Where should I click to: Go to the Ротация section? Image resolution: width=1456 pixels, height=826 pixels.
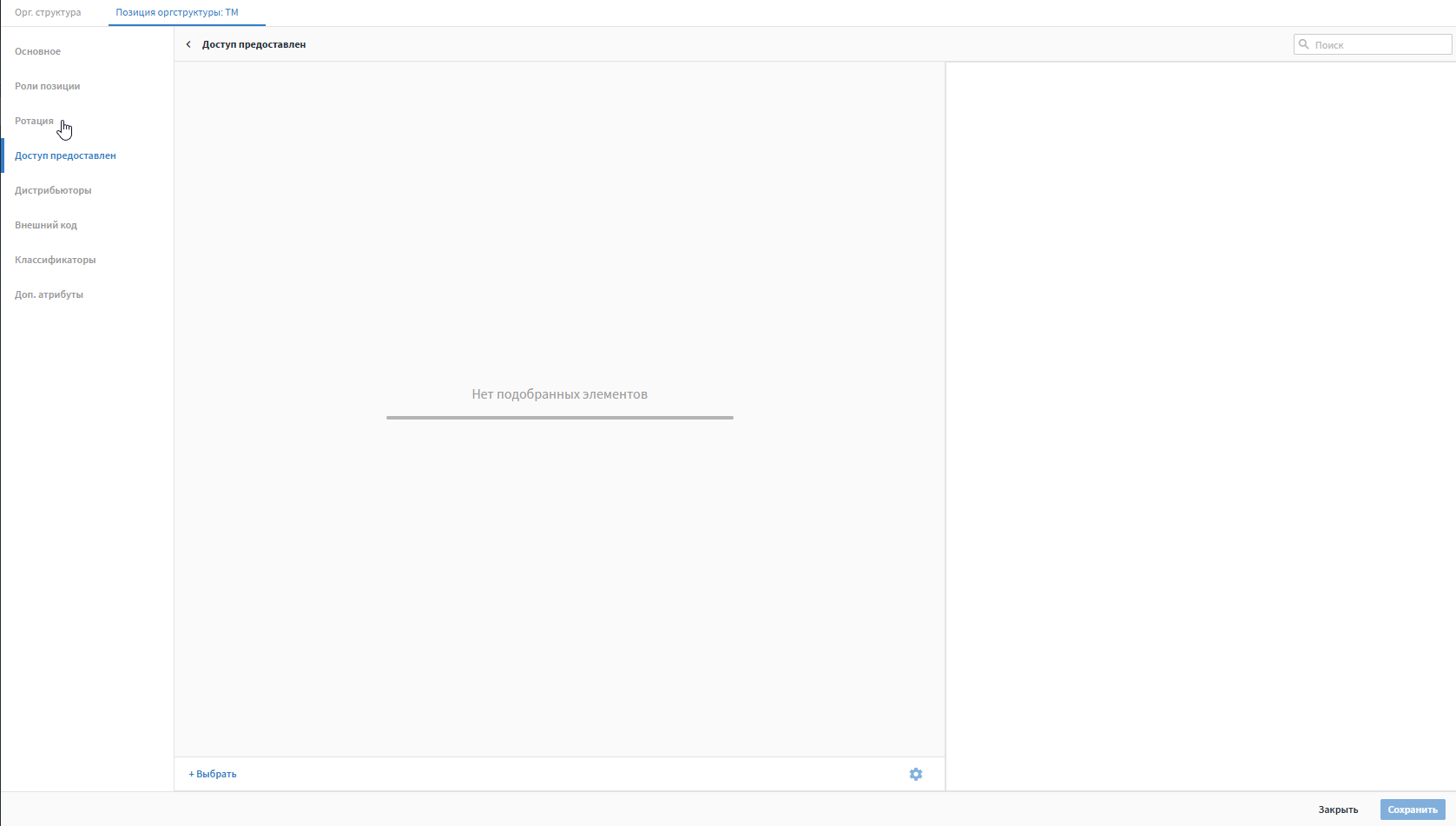pos(34,121)
